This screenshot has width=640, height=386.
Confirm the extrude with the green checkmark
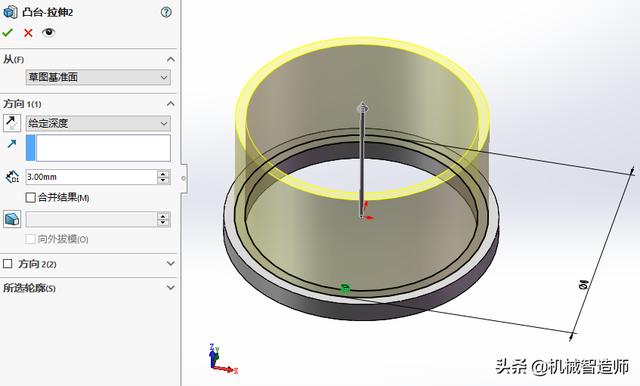coord(8,33)
